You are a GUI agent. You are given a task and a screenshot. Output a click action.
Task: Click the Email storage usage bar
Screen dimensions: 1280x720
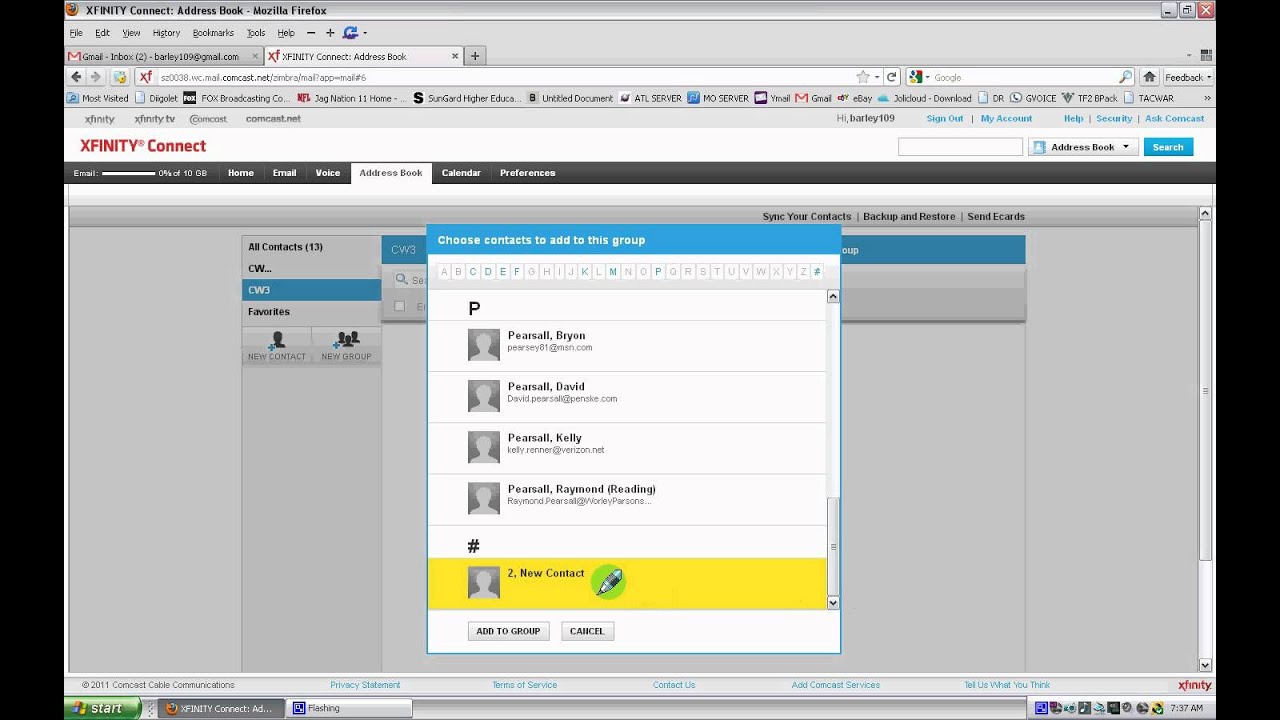click(130, 172)
